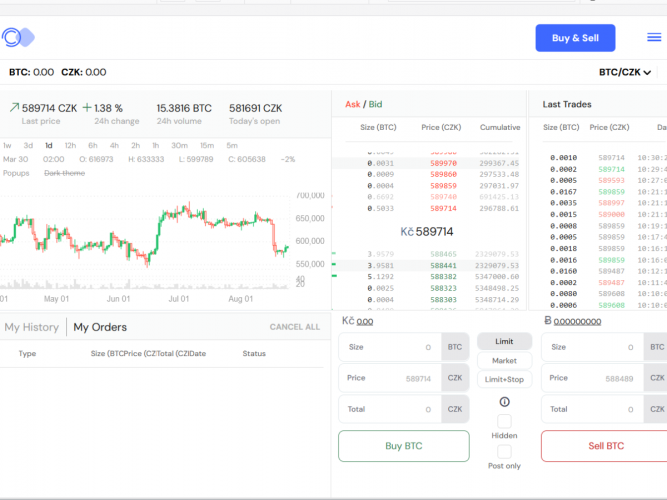Click CANCEL ALL orders

(x=294, y=327)
